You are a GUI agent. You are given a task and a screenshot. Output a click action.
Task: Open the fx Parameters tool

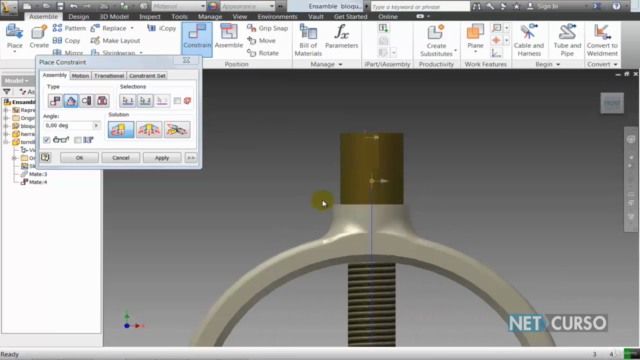click(x=342, y=37)
